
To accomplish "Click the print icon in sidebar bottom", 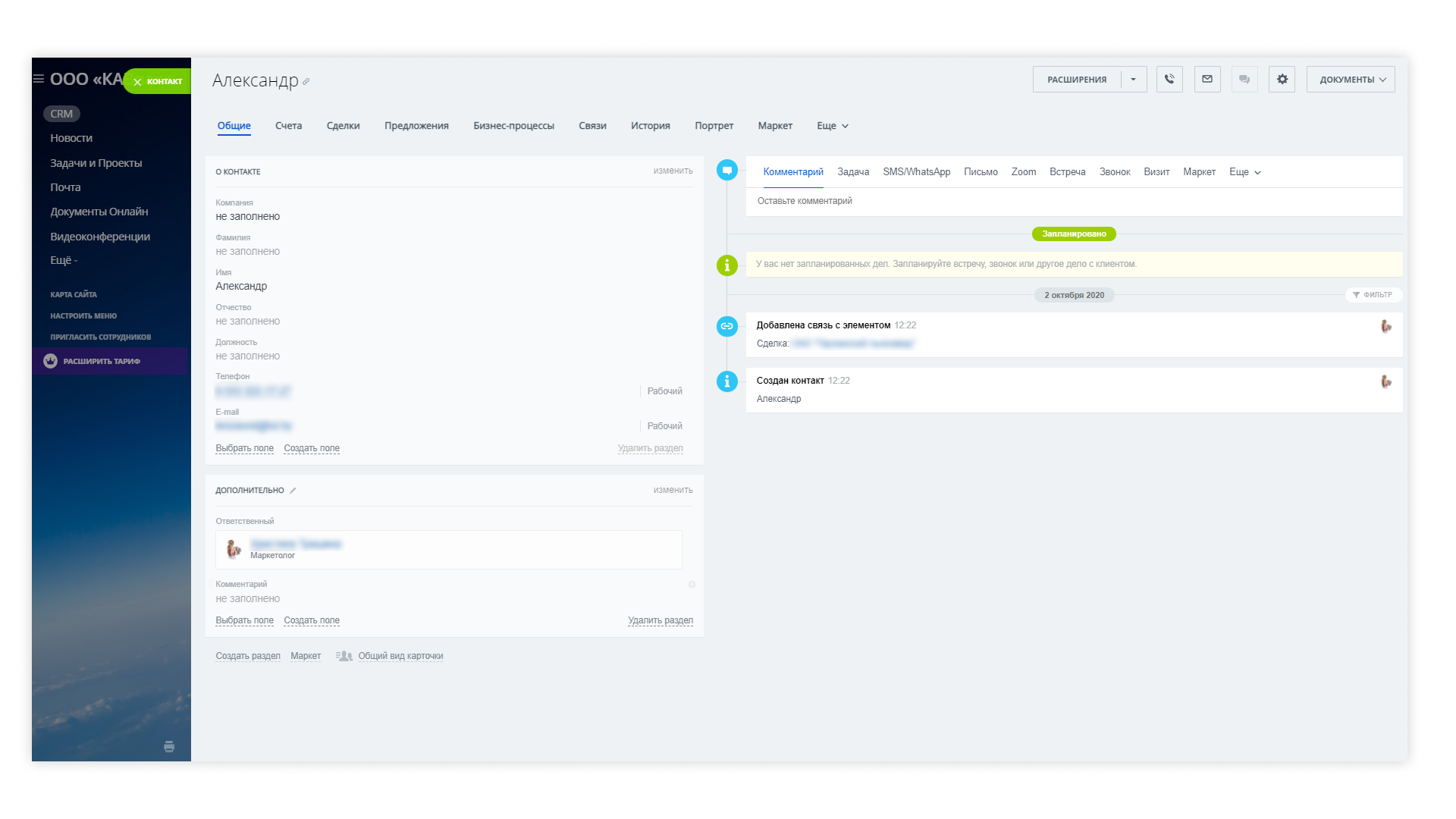I will 169,747.
